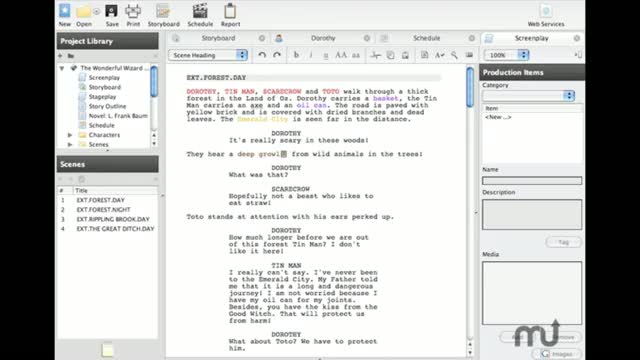Click the Tag button
The width and height of the screenshot is (640, 360).
point(563,242)
